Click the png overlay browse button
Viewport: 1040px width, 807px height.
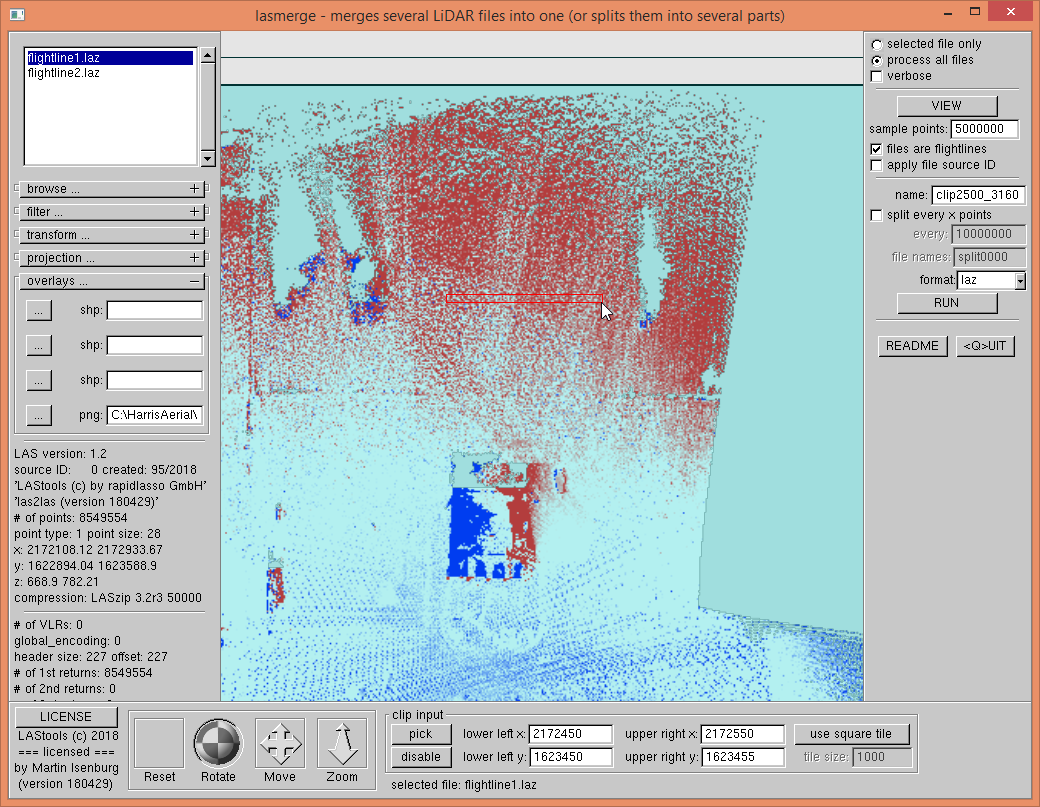click(38, 415)
